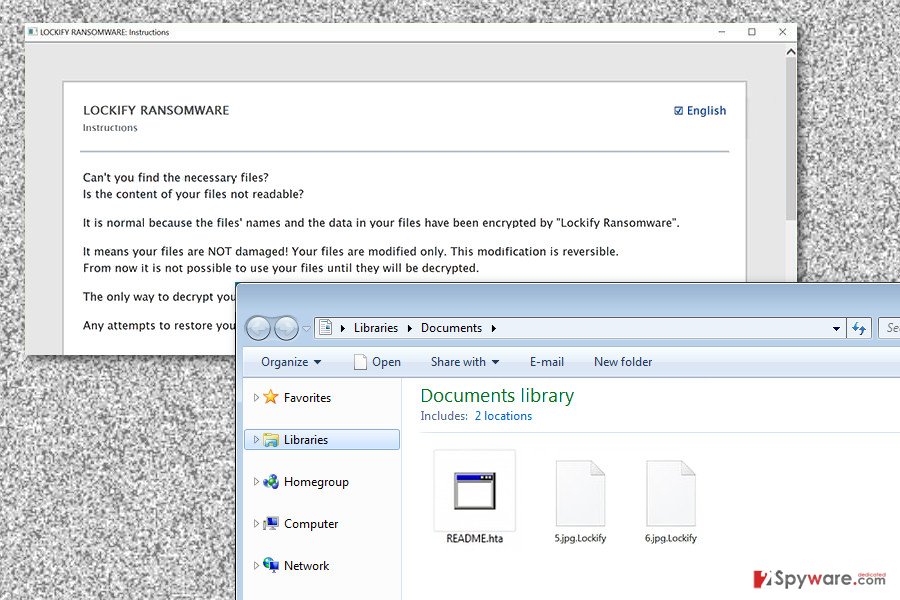Click the library icon in the address bar
This screenshot has height=600, width=900.
(x=325, y=328)
